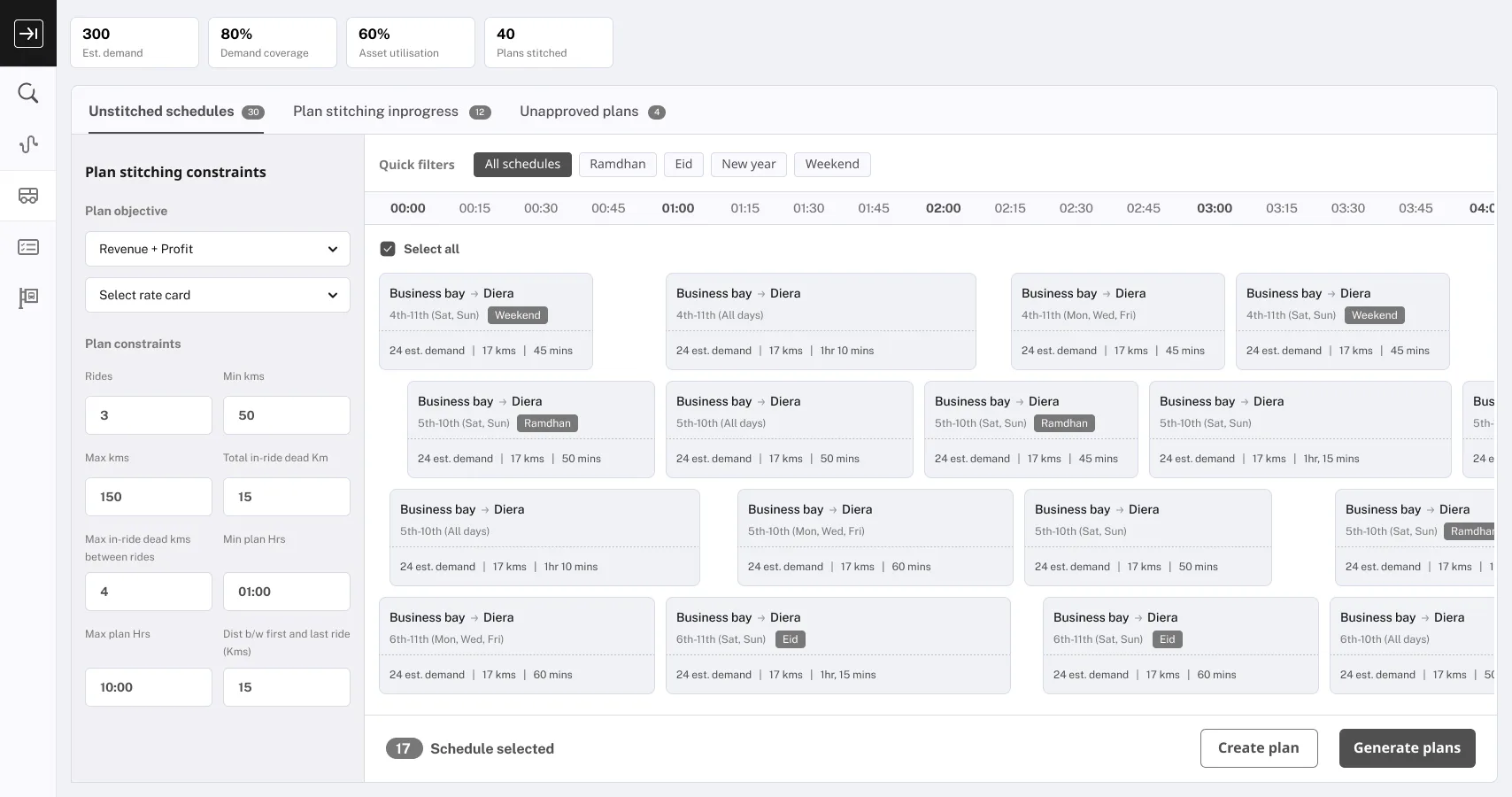This screenshot has width=1512, height=797.
Task: Click the Max kms input field
Action: [x=149, y=497]
